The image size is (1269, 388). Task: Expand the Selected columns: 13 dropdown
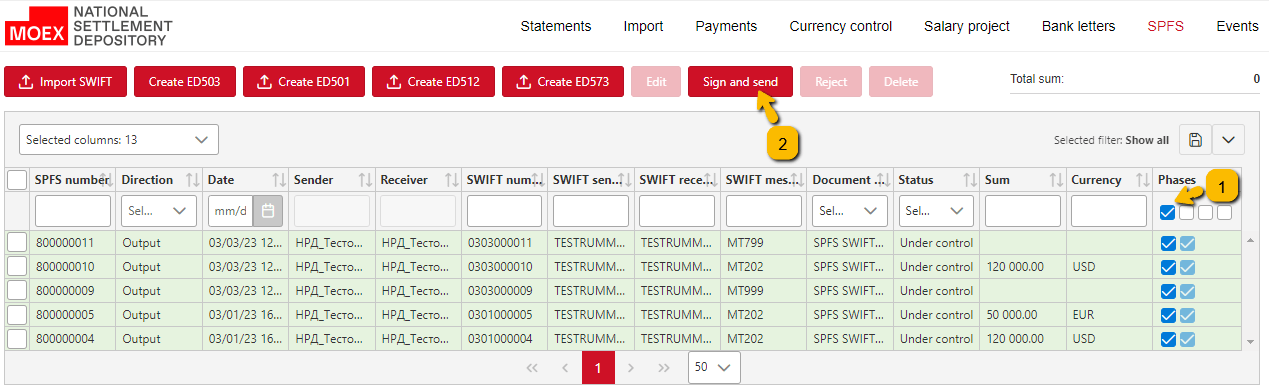(x=118, y=139)
